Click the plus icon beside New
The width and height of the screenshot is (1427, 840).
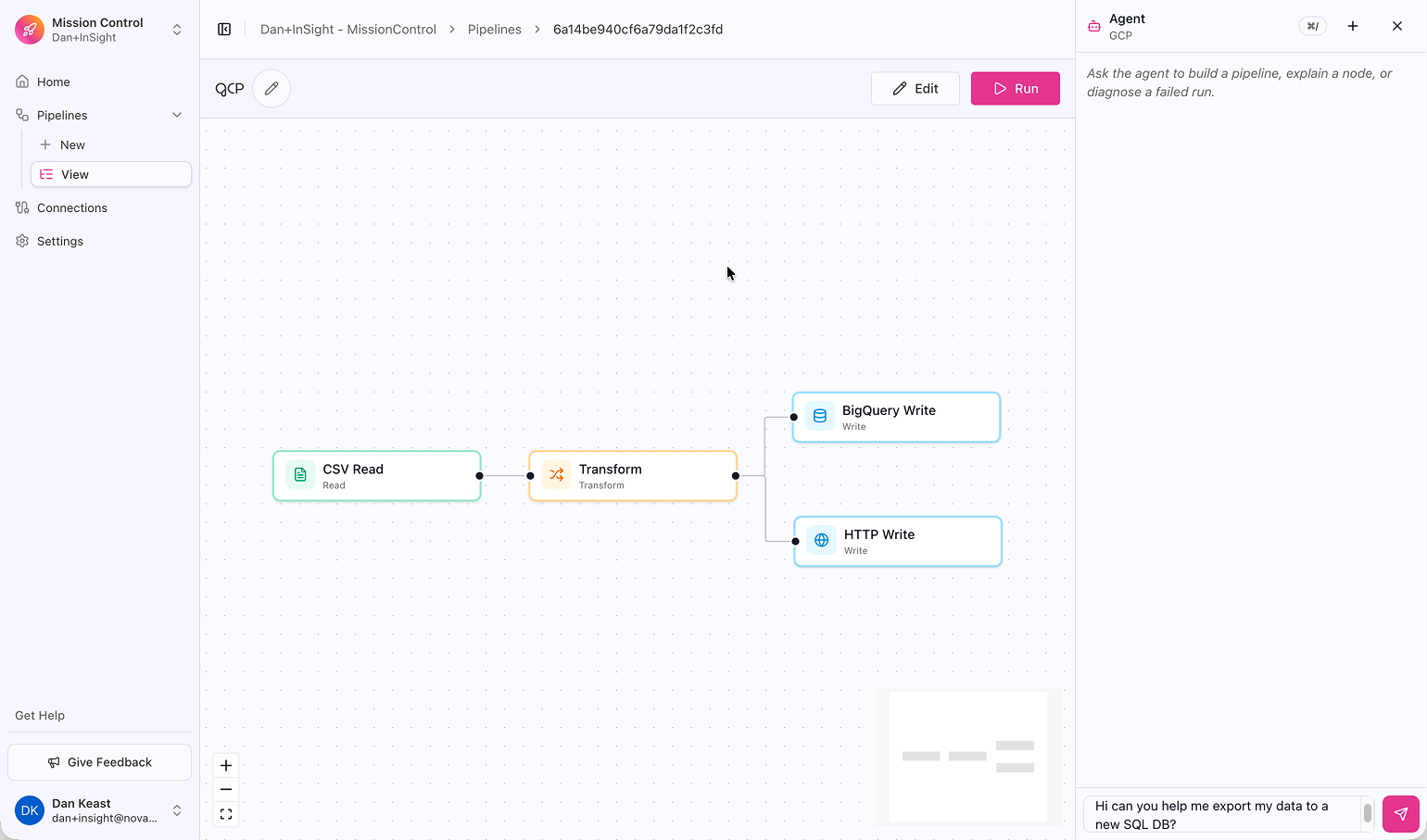point(45,144)
